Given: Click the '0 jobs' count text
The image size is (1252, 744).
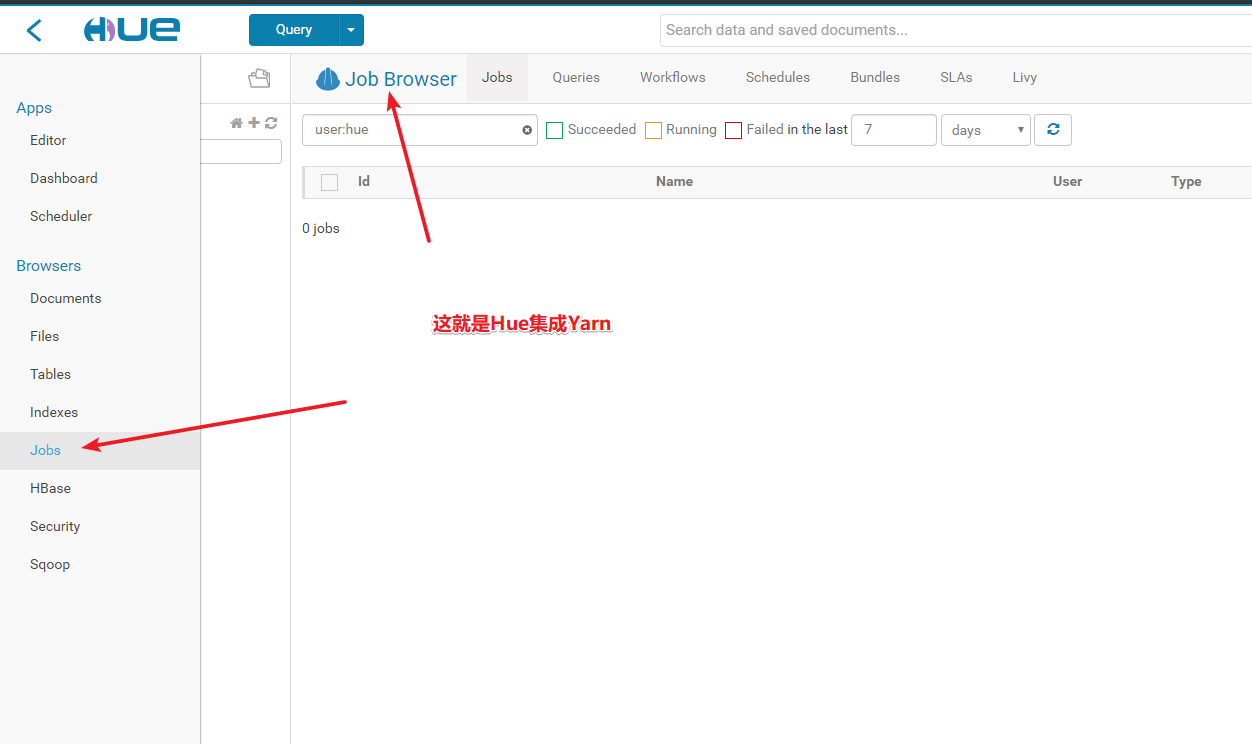Looking at the screenshot, I should [x=321, y=228].
